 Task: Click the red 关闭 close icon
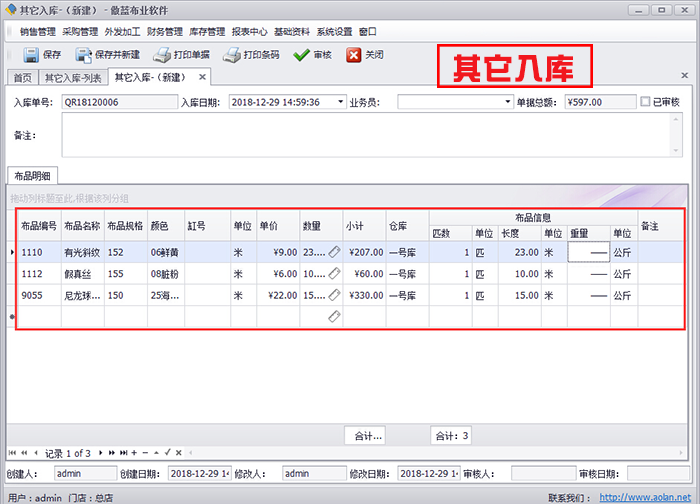353,55
